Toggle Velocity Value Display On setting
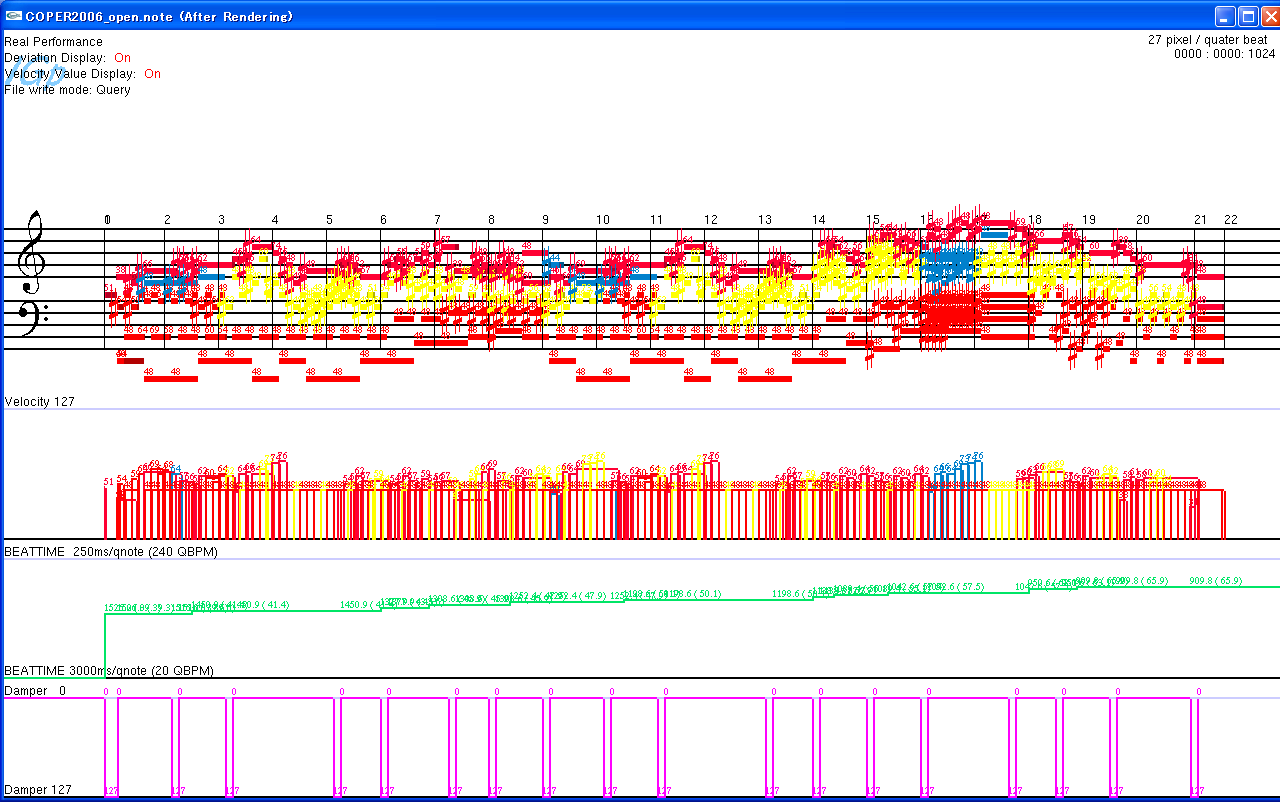 click(152, 74)
